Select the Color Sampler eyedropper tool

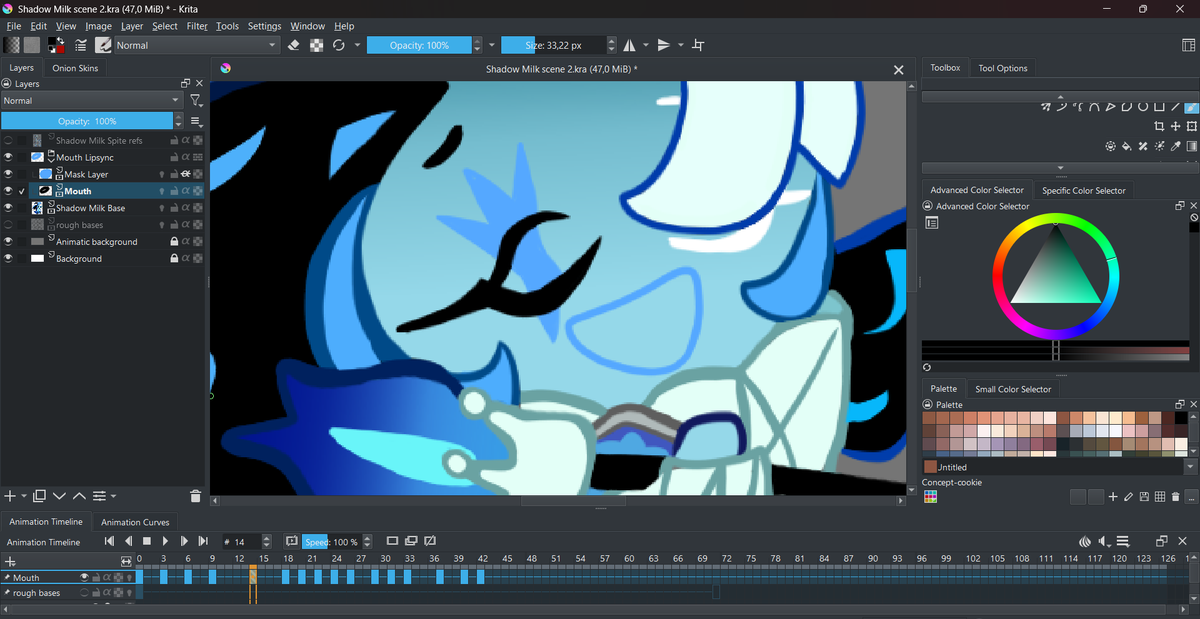(x=1176, y=146)
